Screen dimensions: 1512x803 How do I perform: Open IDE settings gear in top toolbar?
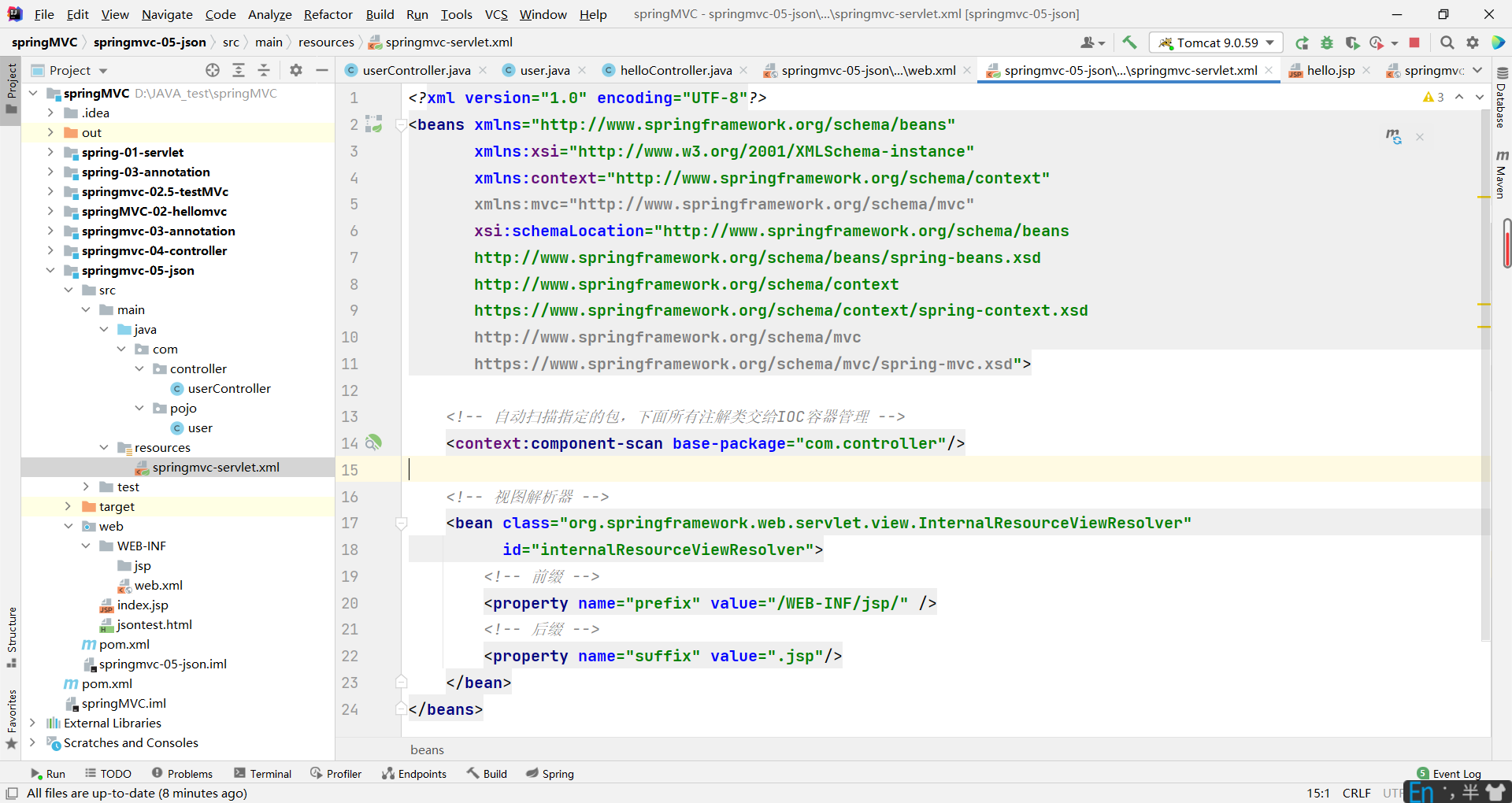click(1473, 43)
